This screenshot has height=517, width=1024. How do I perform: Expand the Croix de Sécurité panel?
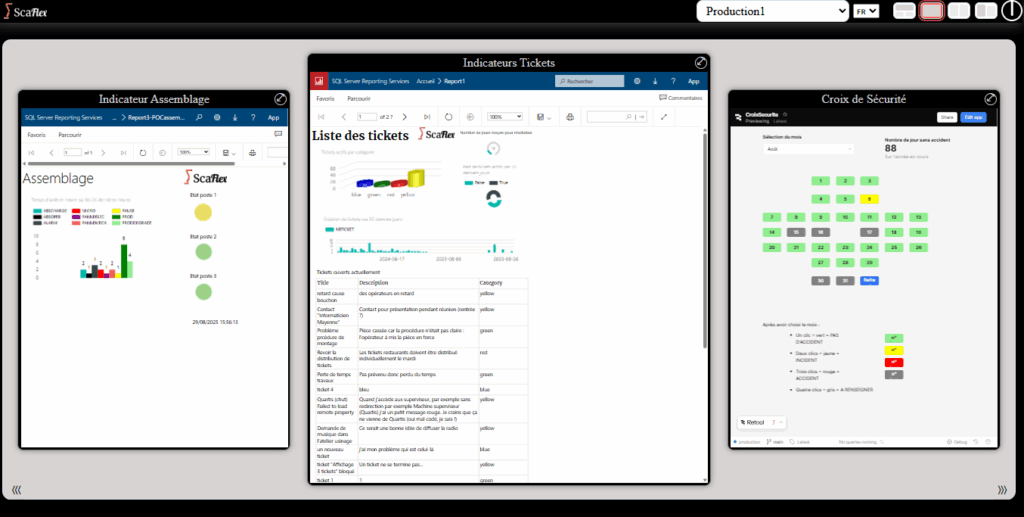pos(990,99)
